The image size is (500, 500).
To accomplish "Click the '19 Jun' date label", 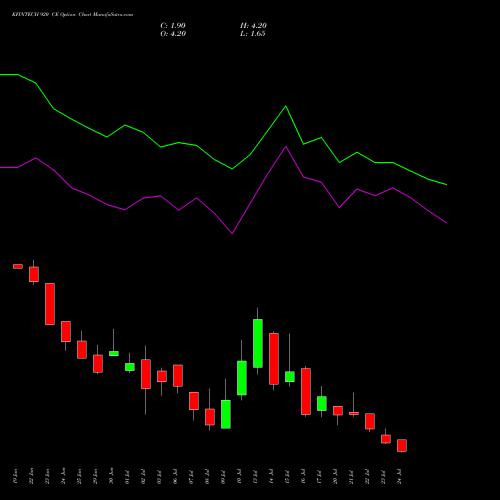I will (15, 476).
